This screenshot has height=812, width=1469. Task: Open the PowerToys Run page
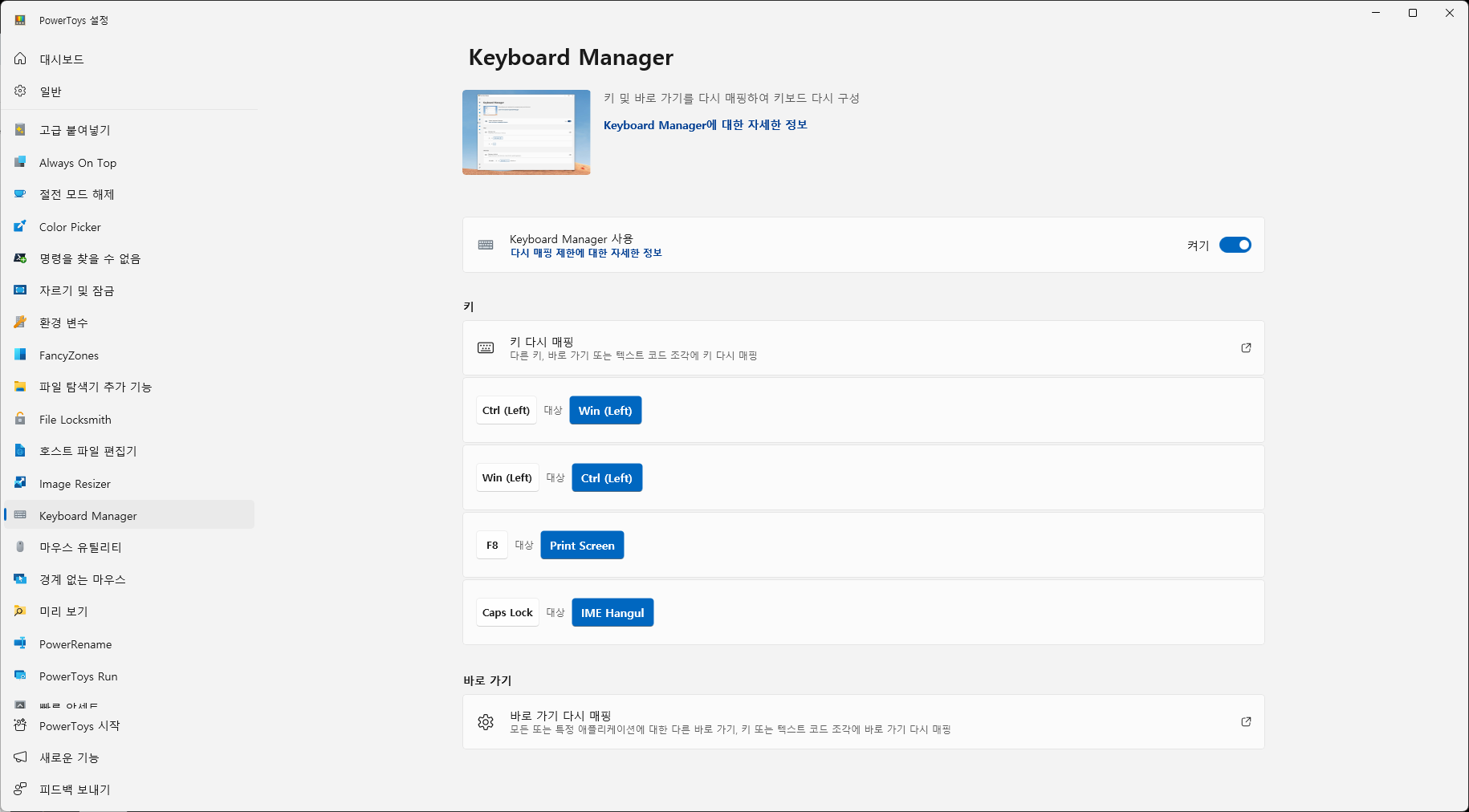[130, 676]
